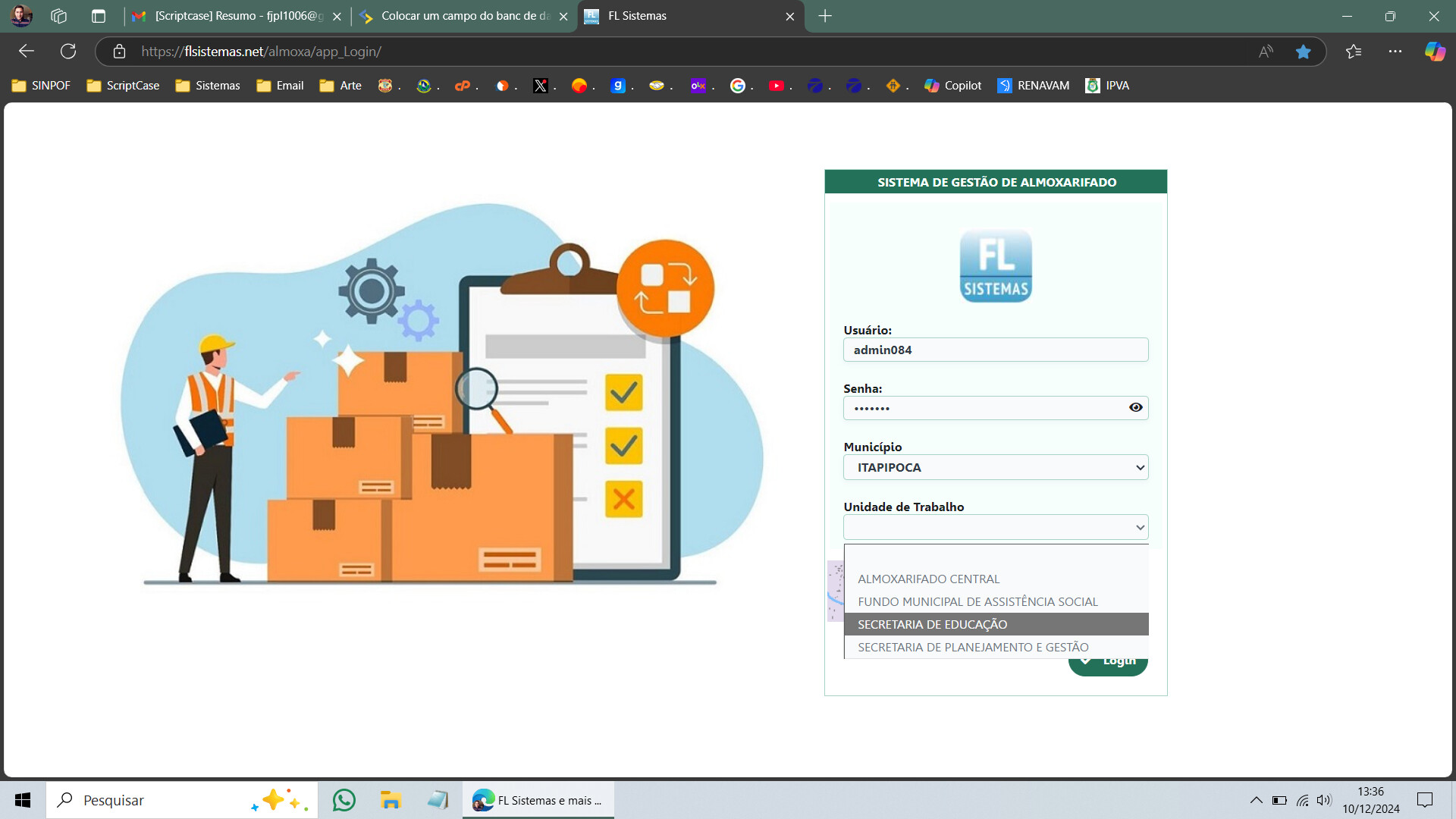Open the ScriptCase bookmarks folder
Viewport: 1456px width, 819px height.
coord(123,86)
